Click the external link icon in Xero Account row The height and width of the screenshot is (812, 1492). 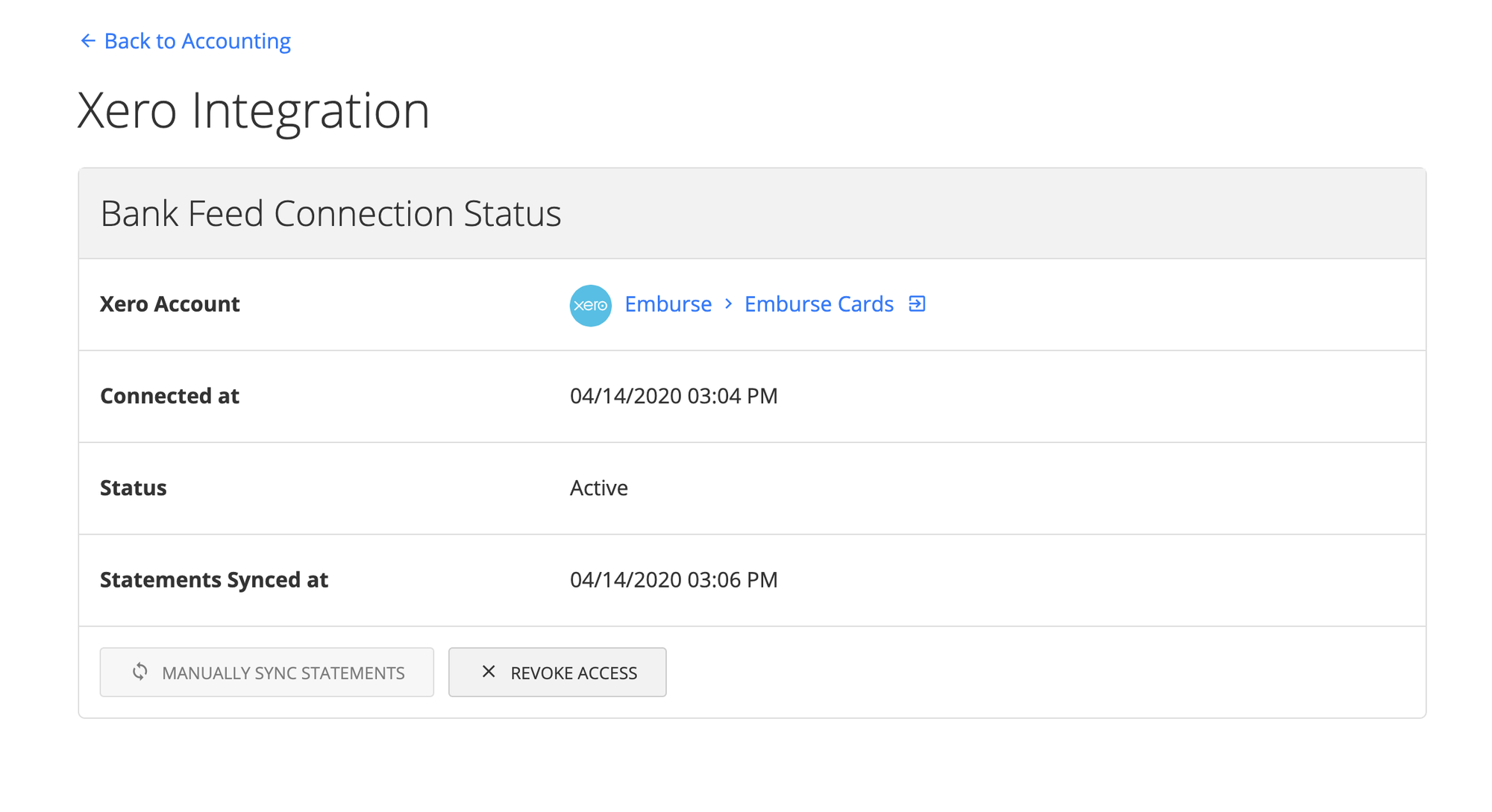click(x=918, y=303)
